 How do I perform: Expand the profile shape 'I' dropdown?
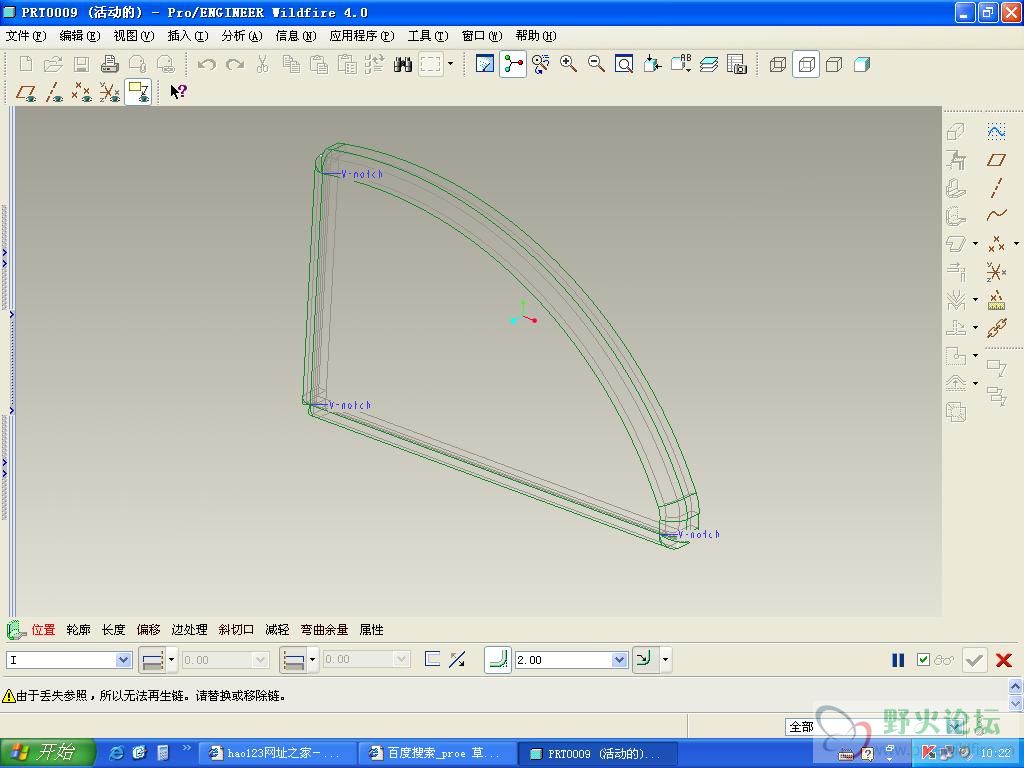(x=123, y=660)
